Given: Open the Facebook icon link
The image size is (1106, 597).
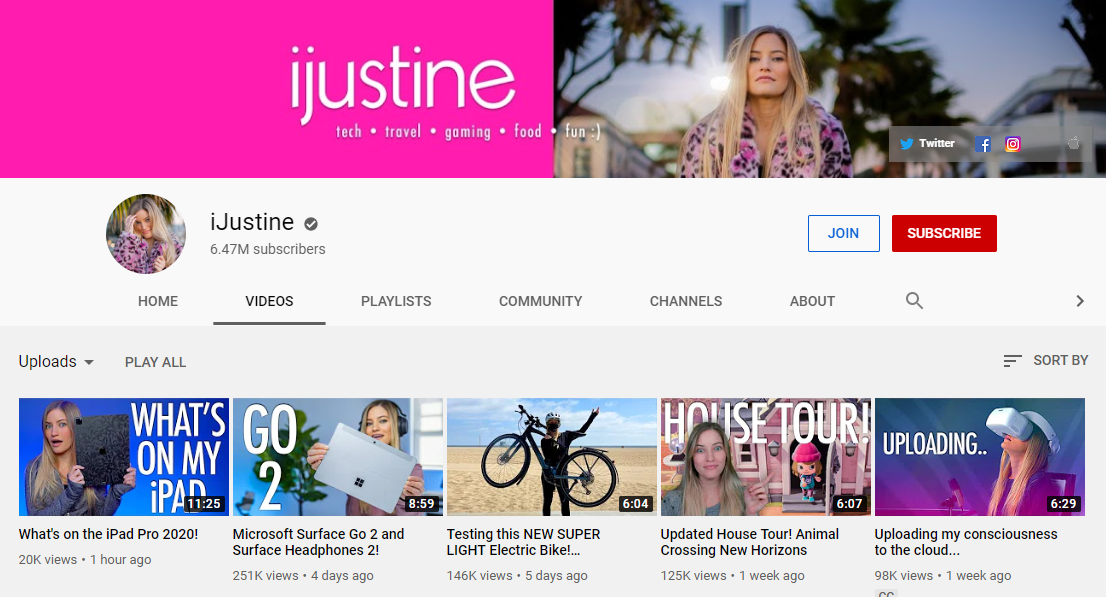Looking at the screenshot, I should 983,144.
